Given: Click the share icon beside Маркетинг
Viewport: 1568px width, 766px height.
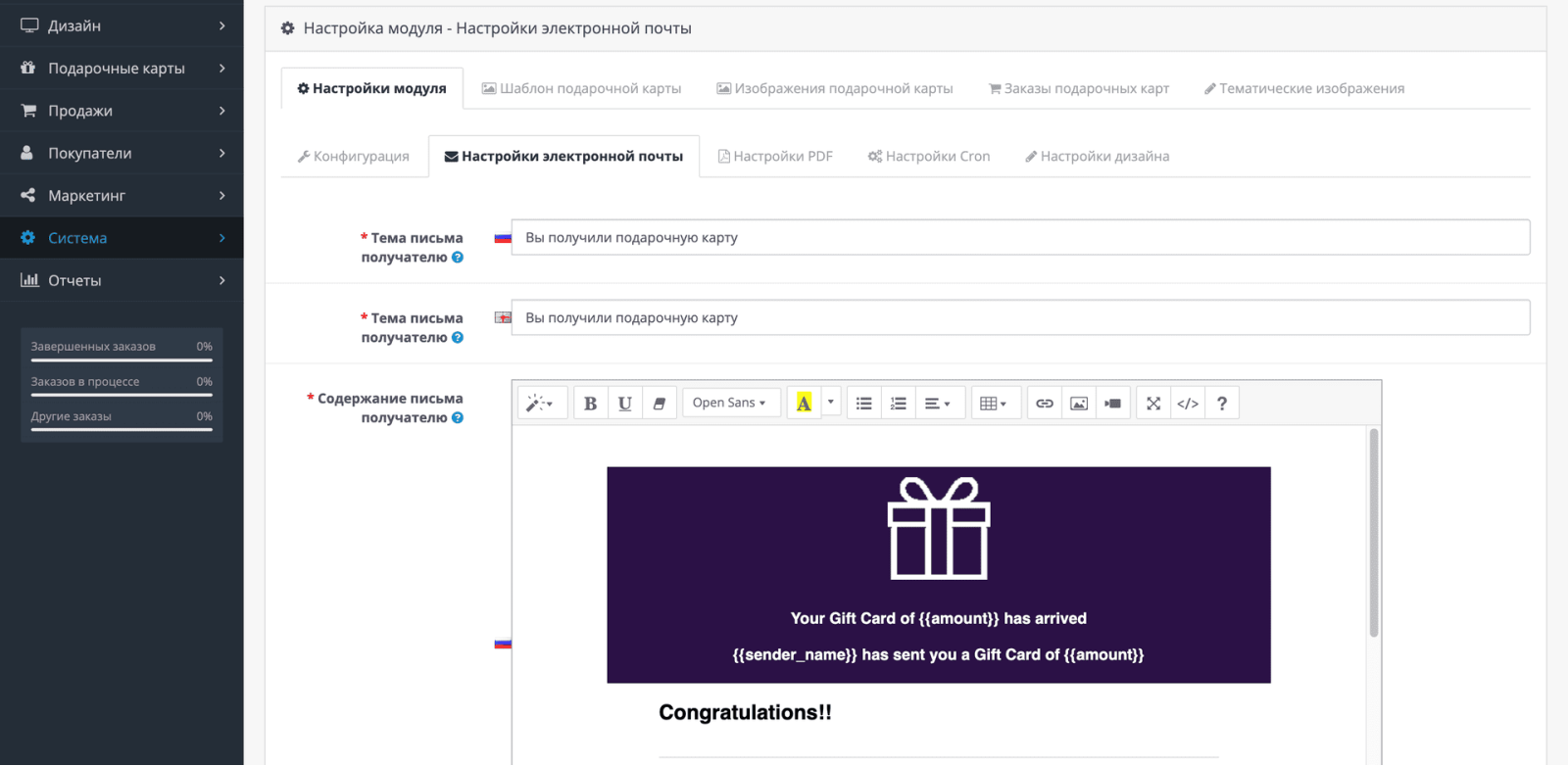Looking at the screenshot, I should point(28,195).
